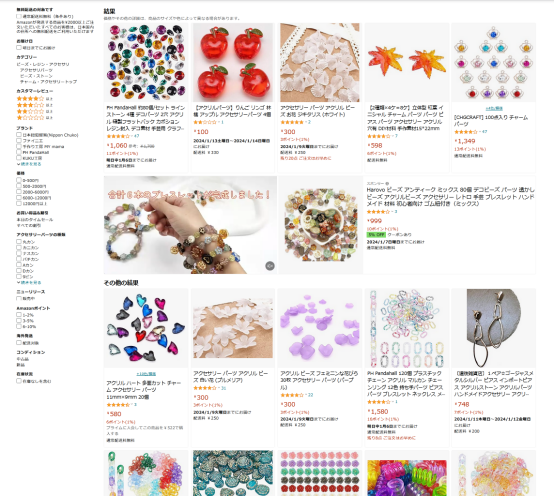Screen dimensions: 554x497
Task: Show more options link above heart charms
Action: 146,374
